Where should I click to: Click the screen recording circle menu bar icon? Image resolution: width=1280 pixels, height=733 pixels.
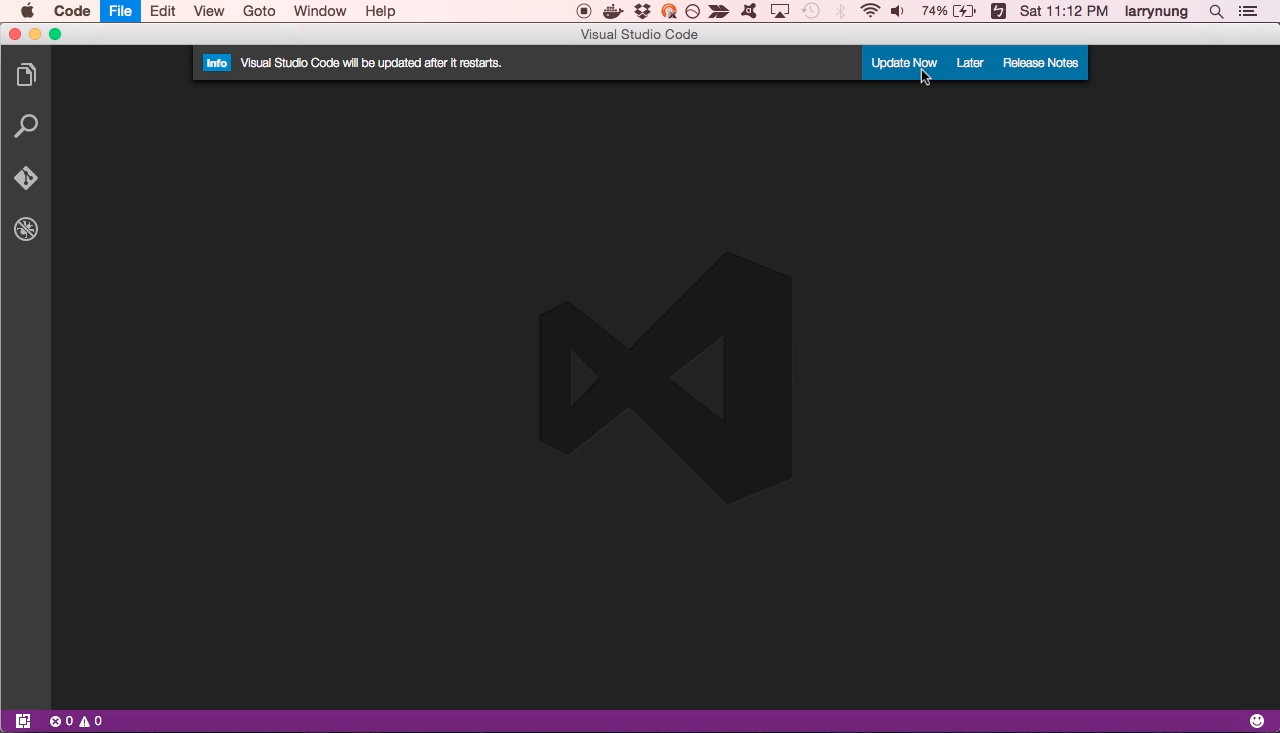pyautogui.click(x=584, y=11)
